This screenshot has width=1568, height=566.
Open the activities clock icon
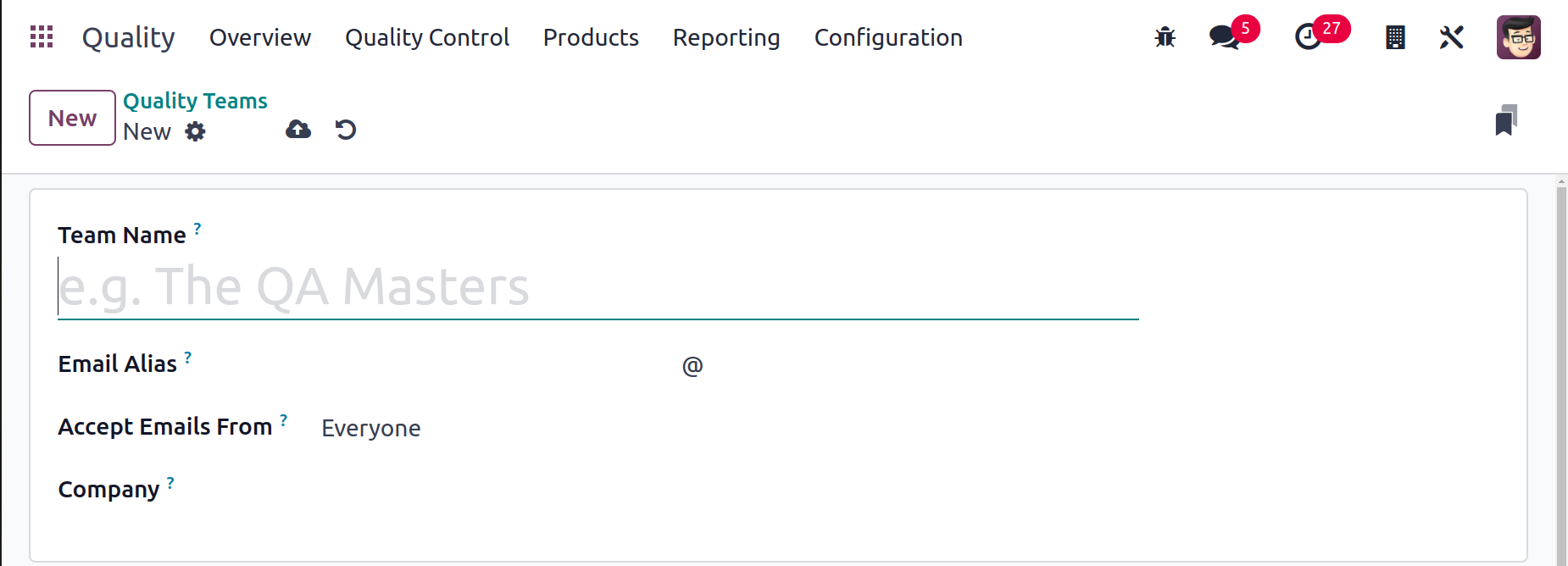[x=1309, y=36]
